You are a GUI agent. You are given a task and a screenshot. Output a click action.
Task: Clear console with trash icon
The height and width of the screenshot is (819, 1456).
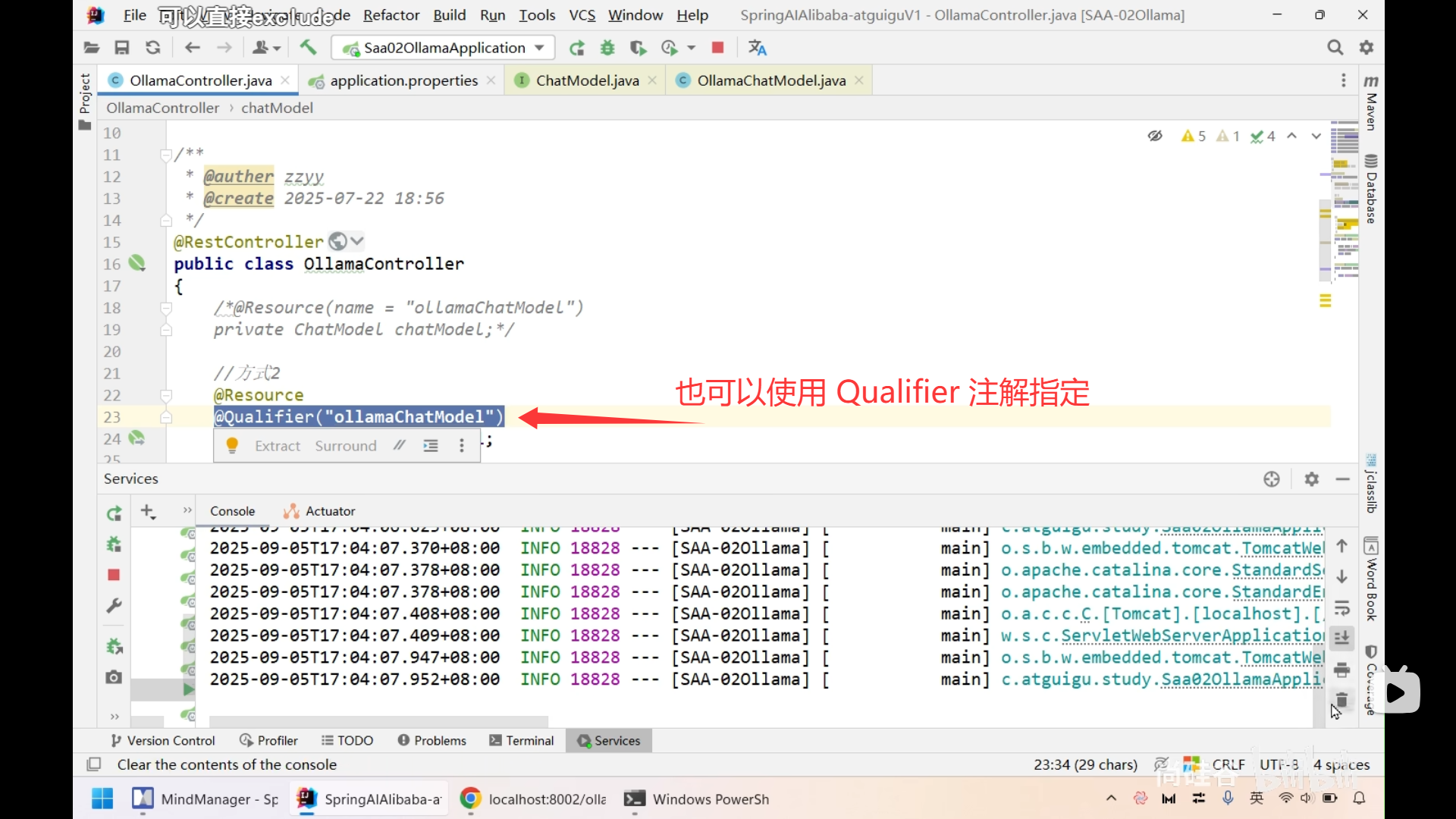(x=1341, y=699)
